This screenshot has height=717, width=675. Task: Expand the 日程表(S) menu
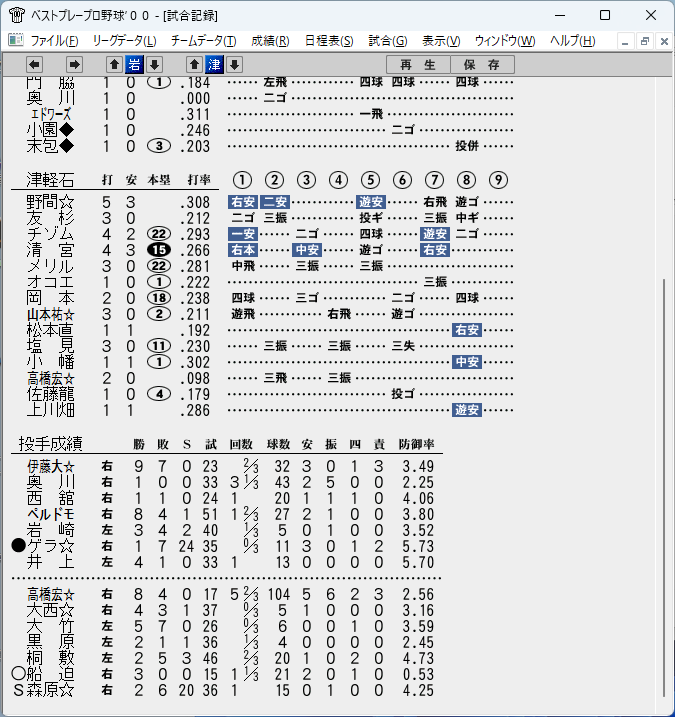329,41
